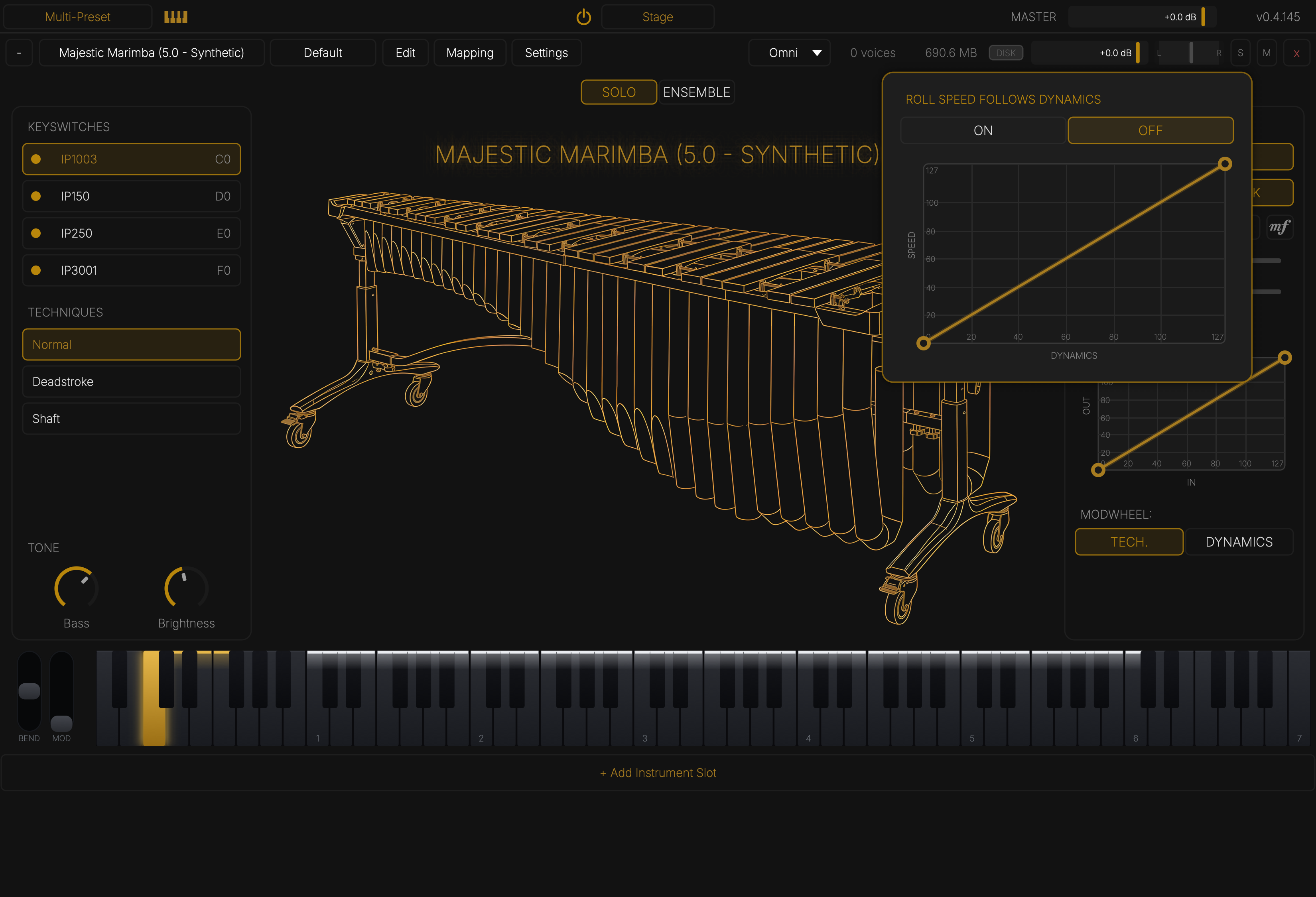1316x897 pixels.
Task: Click the upper-right node of the speed curve
Action: tap(1225, 164)
